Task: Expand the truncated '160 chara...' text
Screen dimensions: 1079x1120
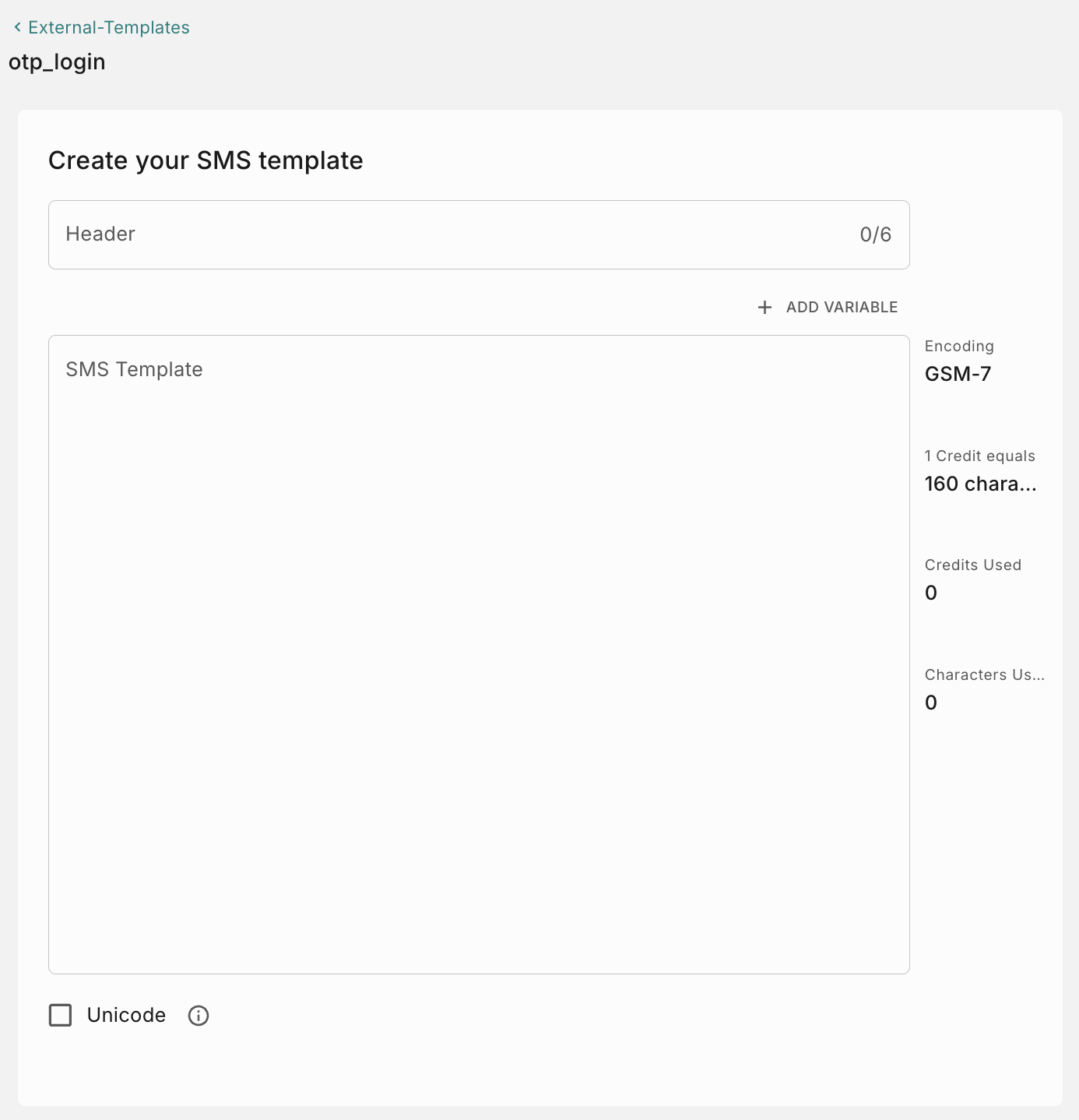Action: point(981,484)
